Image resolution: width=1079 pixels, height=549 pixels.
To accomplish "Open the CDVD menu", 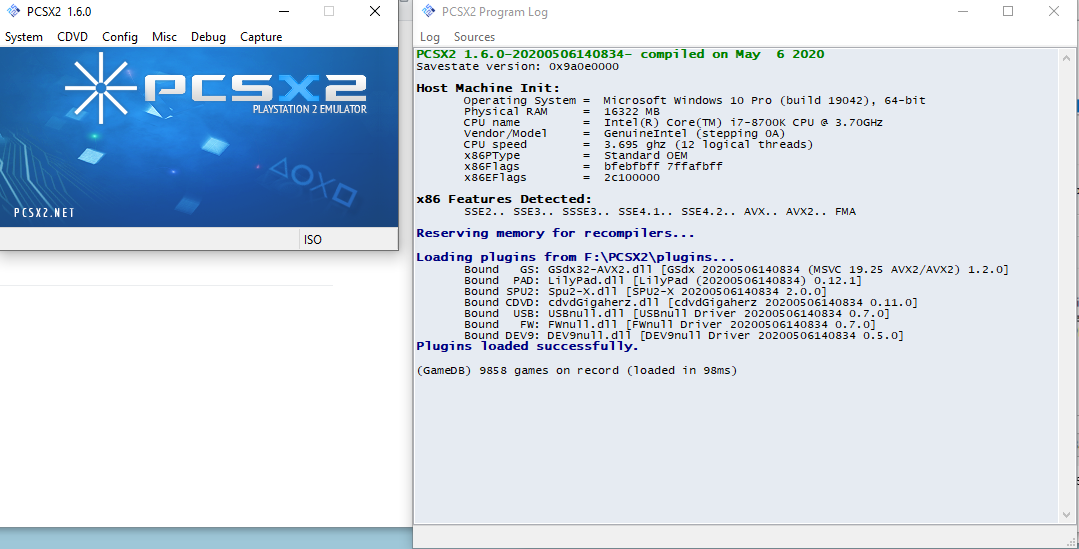I will tap(72, 37).
